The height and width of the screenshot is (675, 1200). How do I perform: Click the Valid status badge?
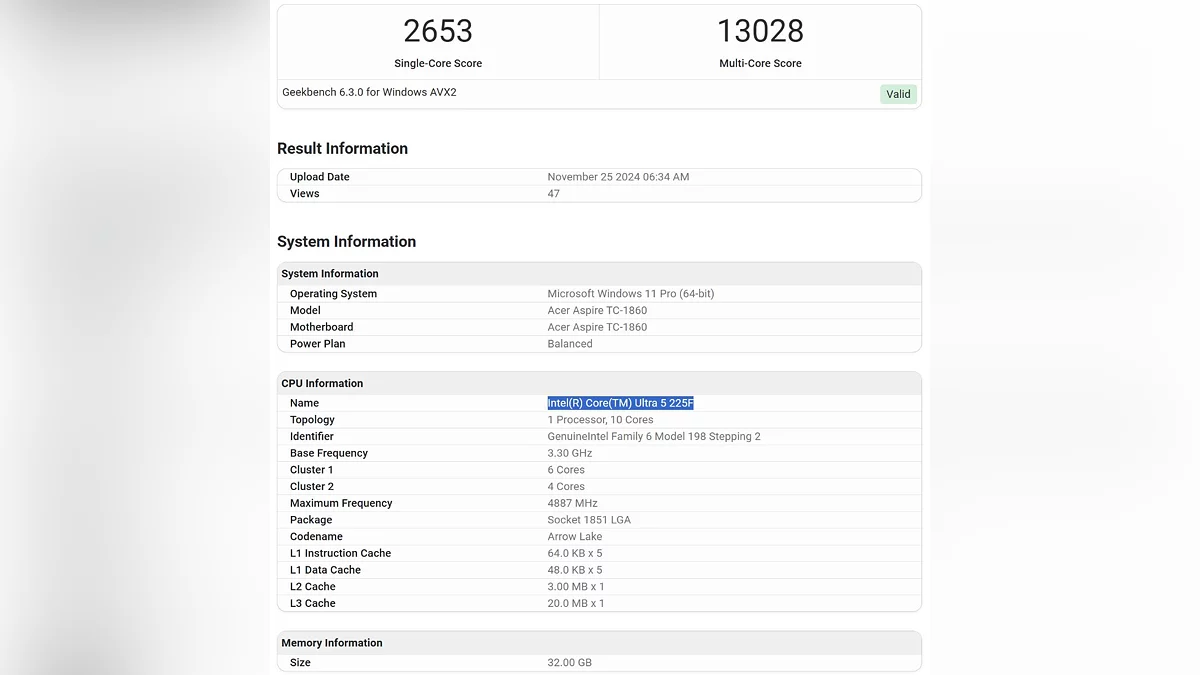pyautogui.click(x=898, y=94)
